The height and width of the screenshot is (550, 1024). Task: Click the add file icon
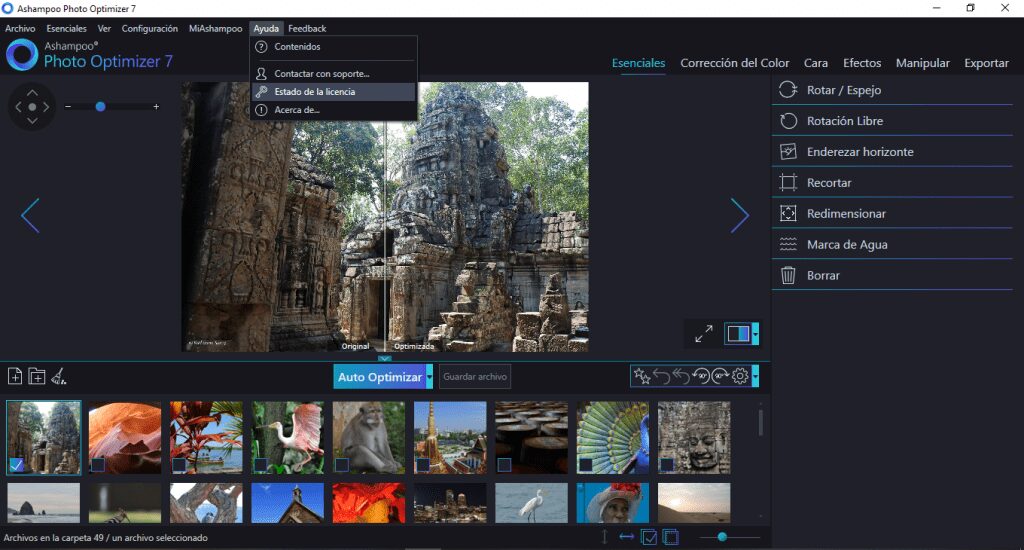[x=15, y=376]
